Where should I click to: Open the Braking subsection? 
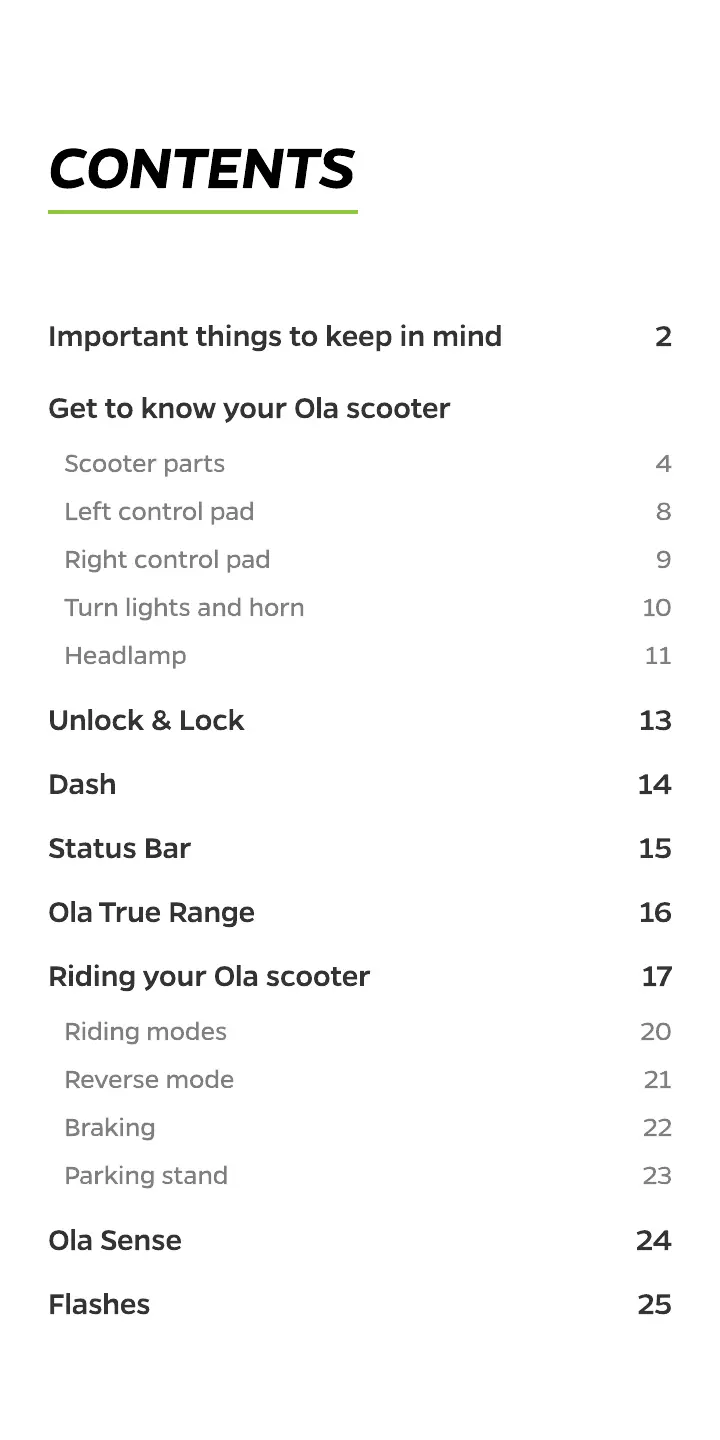point(110,1128)
